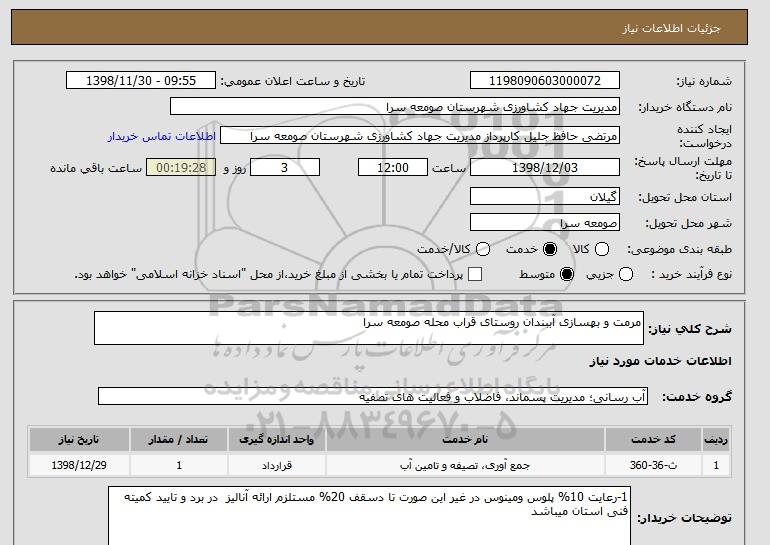This screenshot has width=770, height=545.
Task: Click the شرح کلی نیاز label
Action: [690, 329]
